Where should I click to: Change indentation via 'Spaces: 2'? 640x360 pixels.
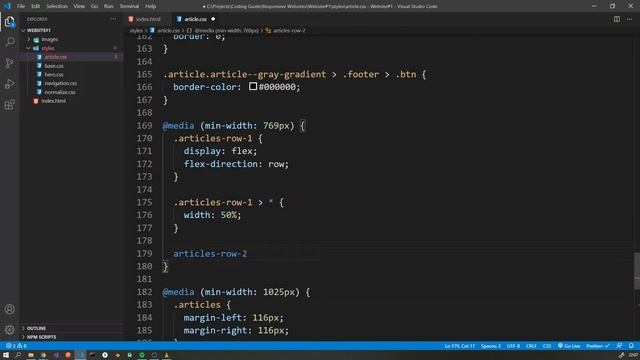(491, 346)
